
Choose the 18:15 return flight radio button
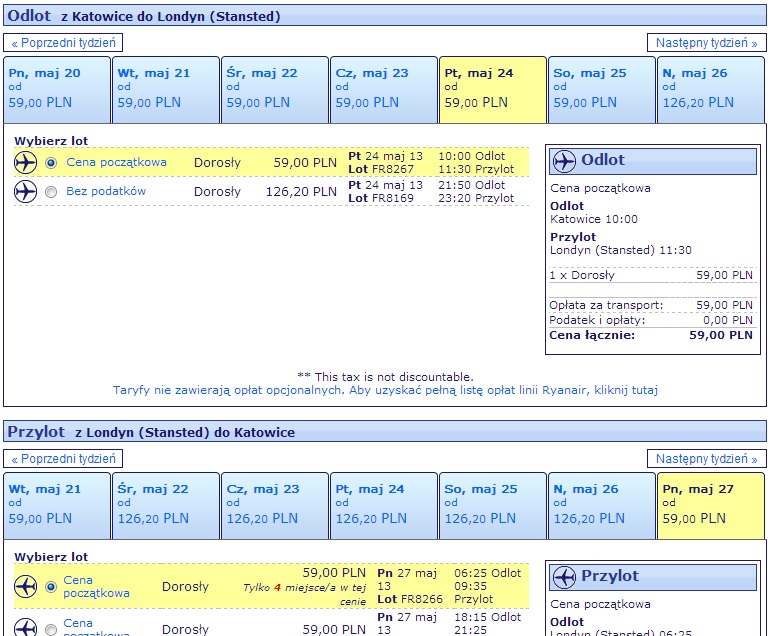(51, 630)
